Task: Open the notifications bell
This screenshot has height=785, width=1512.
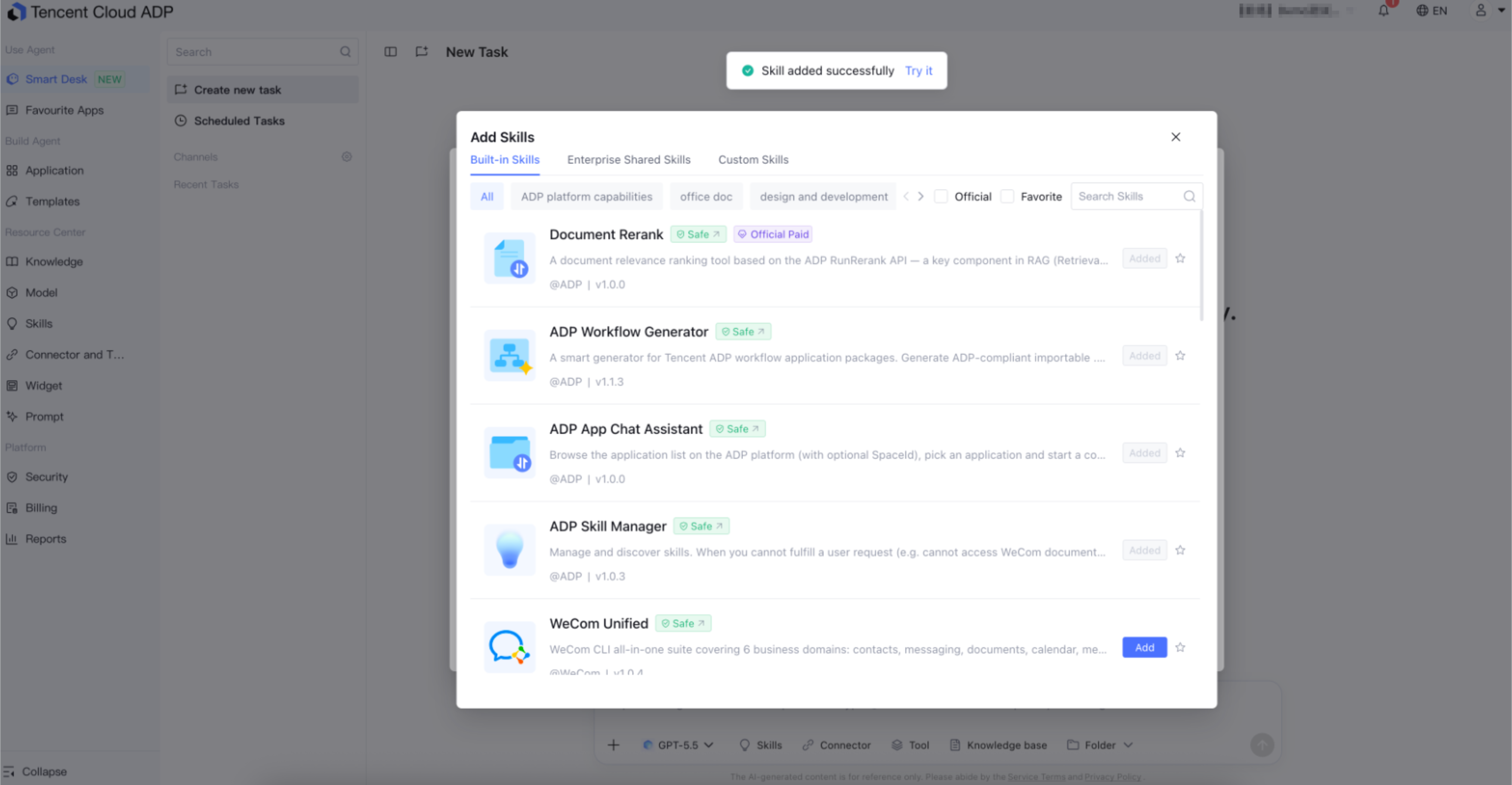Action: pyautogui.click(x=1383, y=11)
